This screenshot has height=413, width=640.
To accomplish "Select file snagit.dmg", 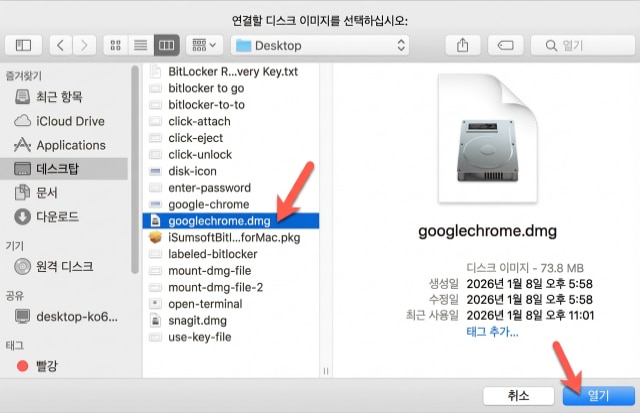I will pos(231,321).
